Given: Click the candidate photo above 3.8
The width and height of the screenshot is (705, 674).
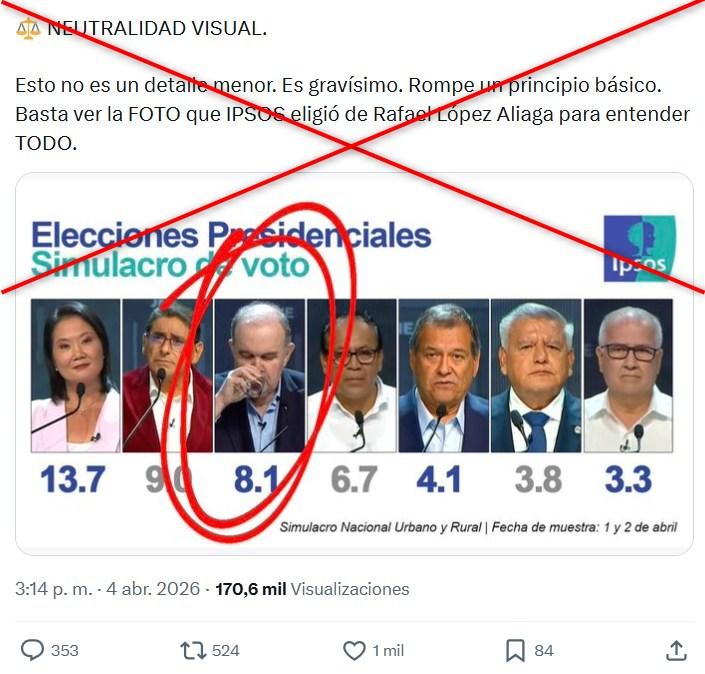Looking at the screenshot, I should (536, 375).
